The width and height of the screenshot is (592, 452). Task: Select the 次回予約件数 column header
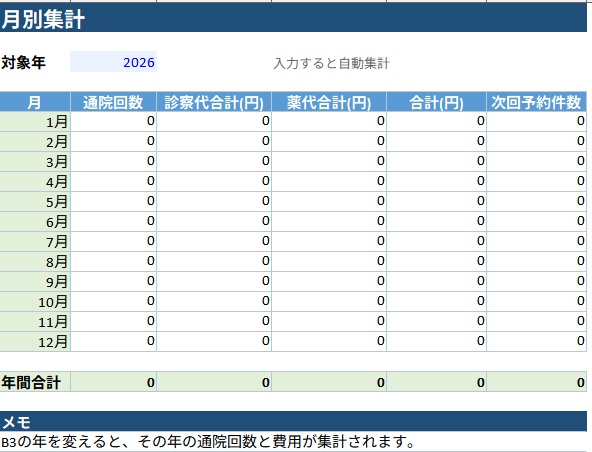coord(536,102)
